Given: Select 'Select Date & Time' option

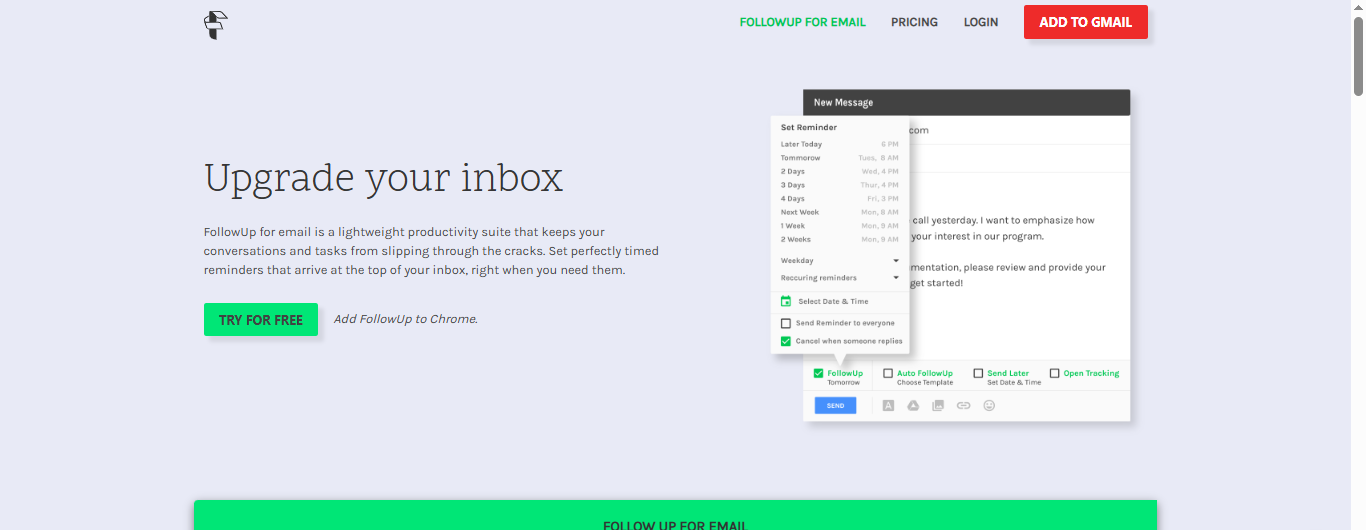Looking at the screenshot, I should click(833, 301).
